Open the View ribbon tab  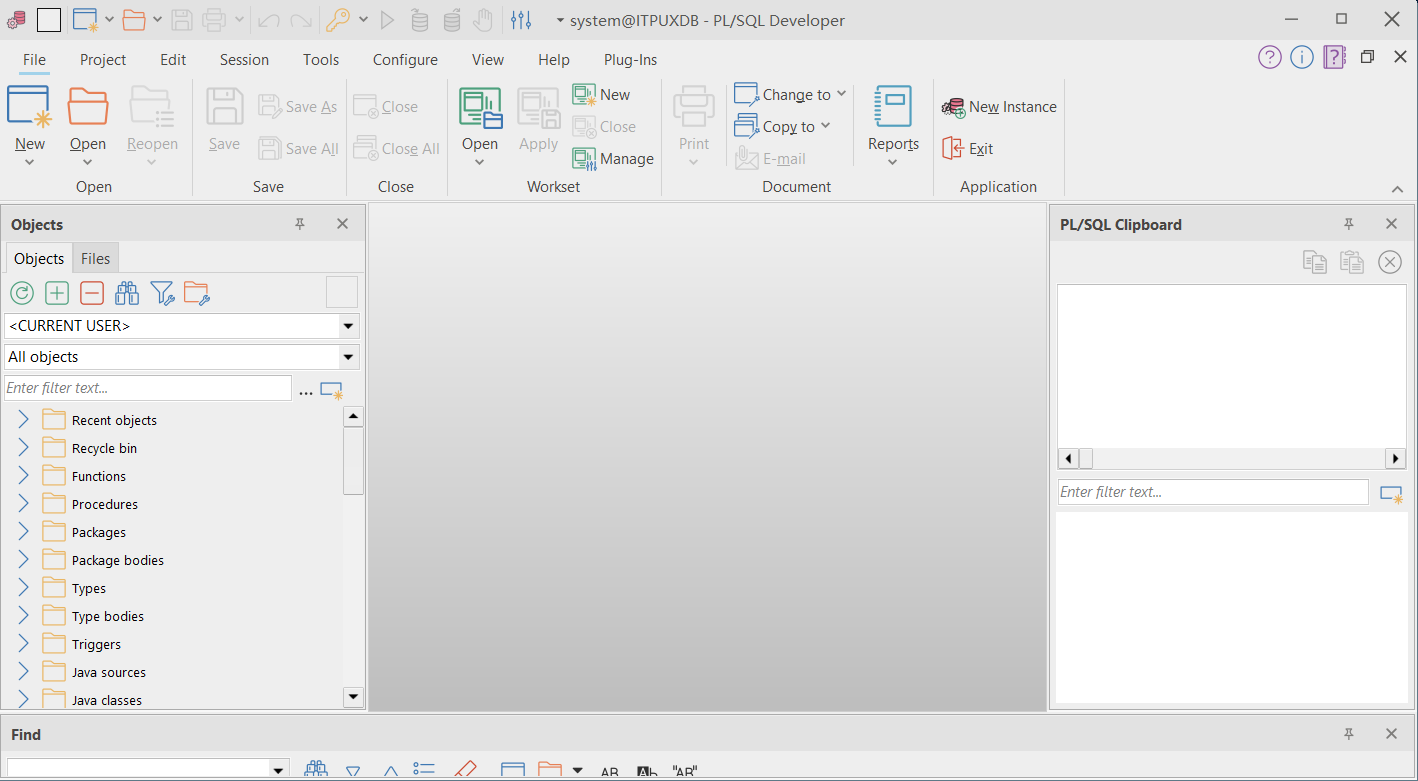click(488, 60)
